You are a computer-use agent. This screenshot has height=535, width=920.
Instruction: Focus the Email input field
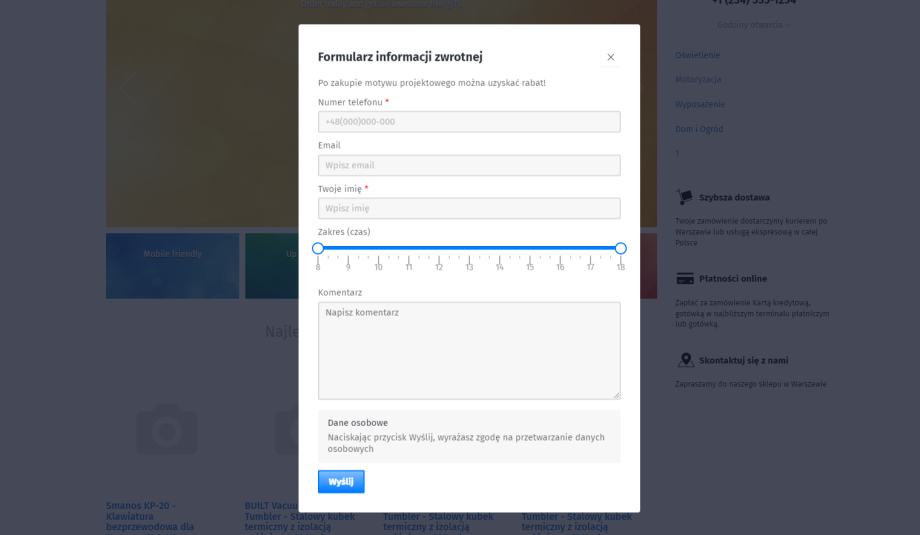(x=469, y=165)
